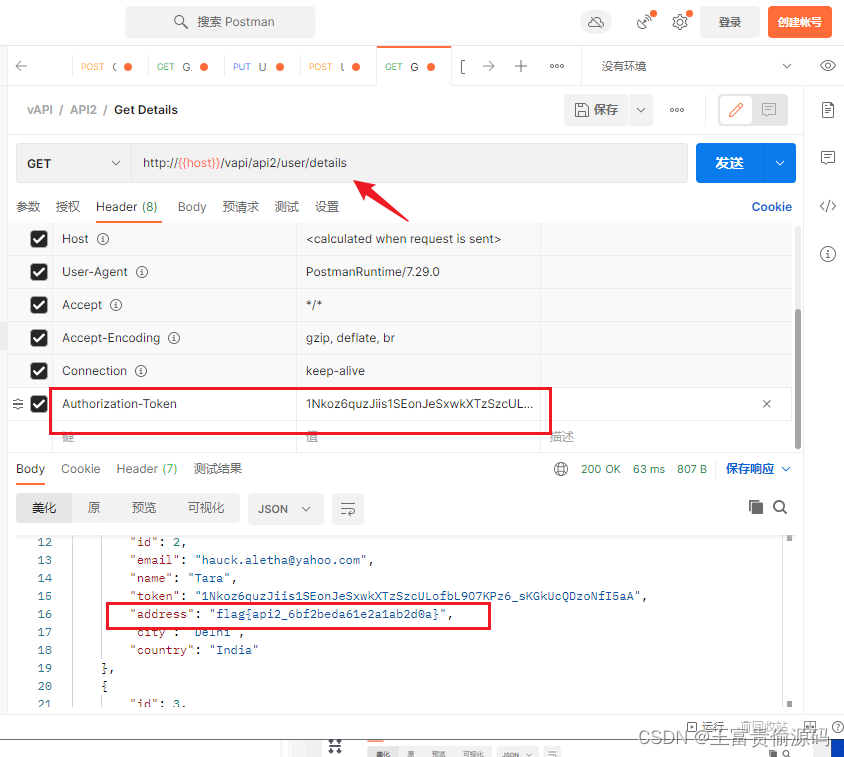Expand the Save button dropdown arrow
The width and height of the screenshot is (844, 757).
[641, 110]
